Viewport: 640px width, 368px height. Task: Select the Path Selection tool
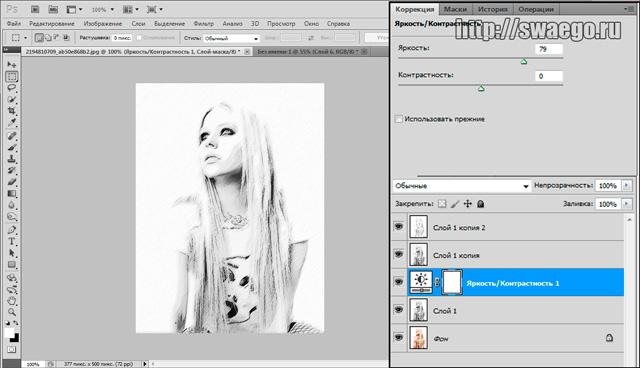12,253
